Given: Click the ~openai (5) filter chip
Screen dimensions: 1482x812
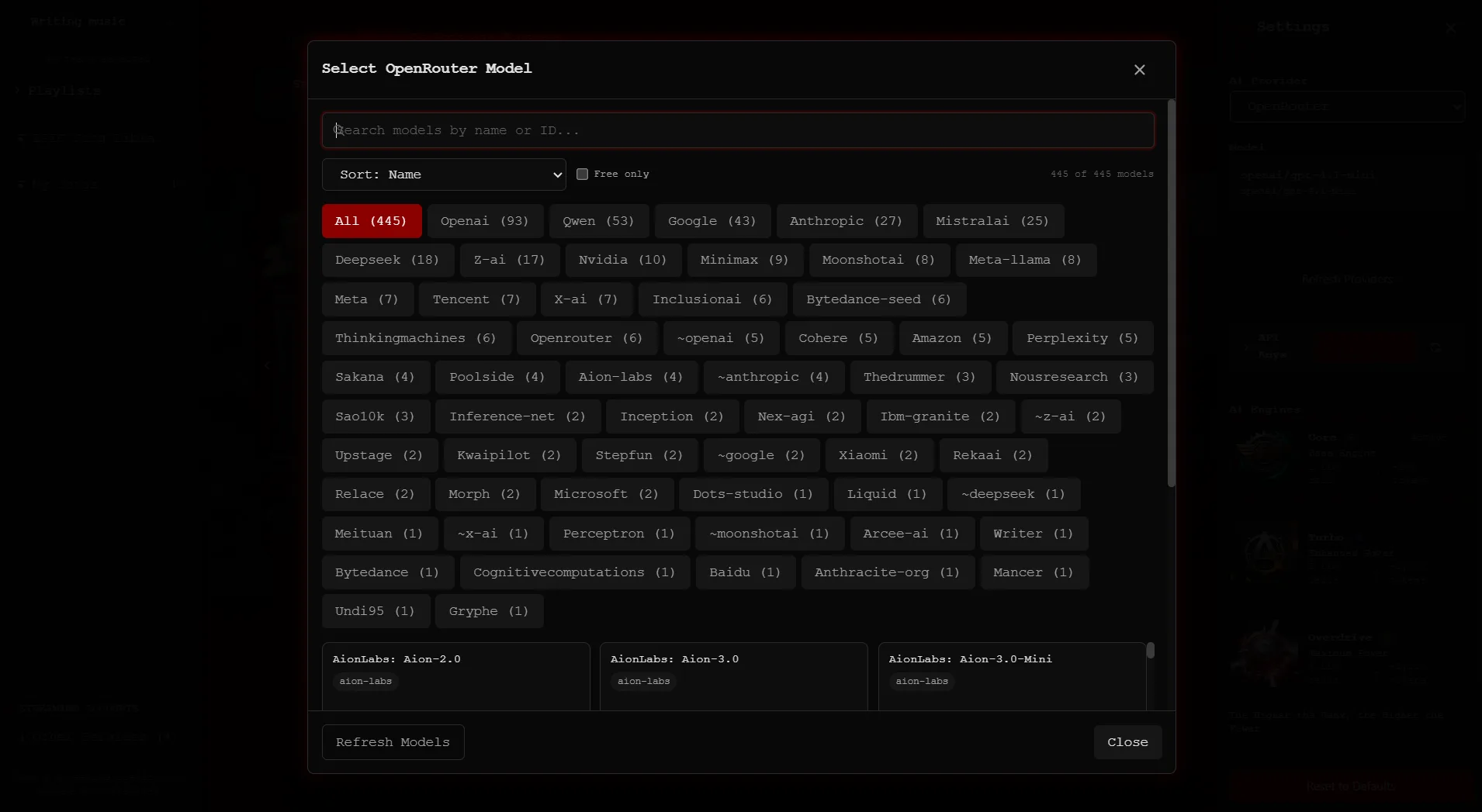Looking at the screenshot, I should tap(722, 338).
